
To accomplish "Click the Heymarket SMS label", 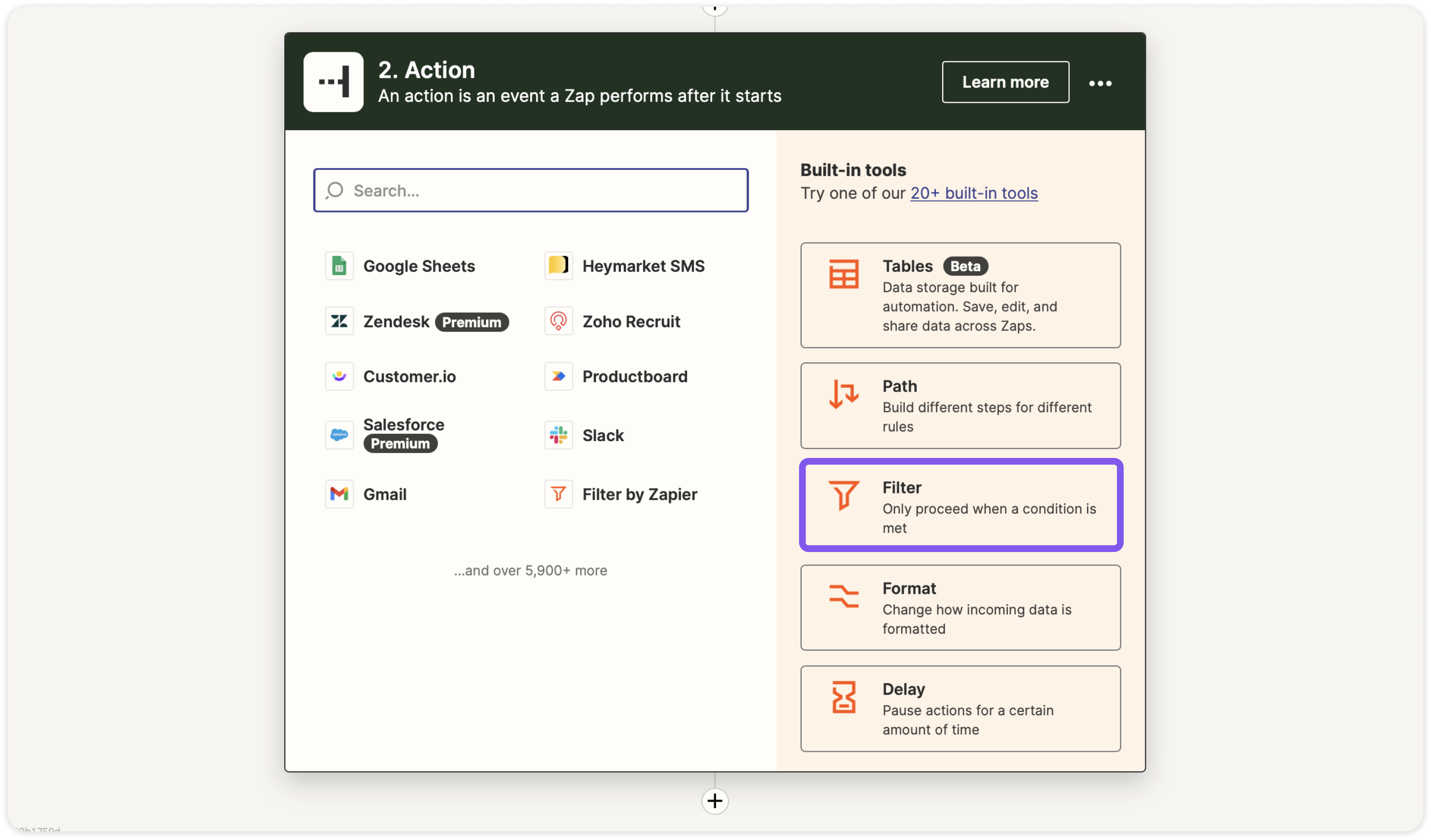I will [x=643, y=266].
